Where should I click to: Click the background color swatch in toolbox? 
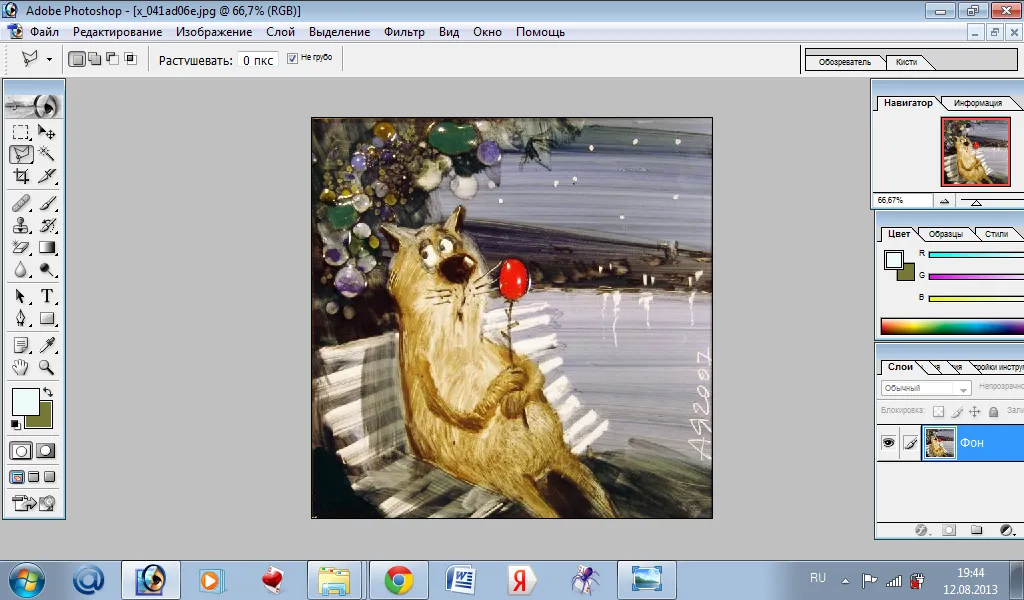click(43, 418)
